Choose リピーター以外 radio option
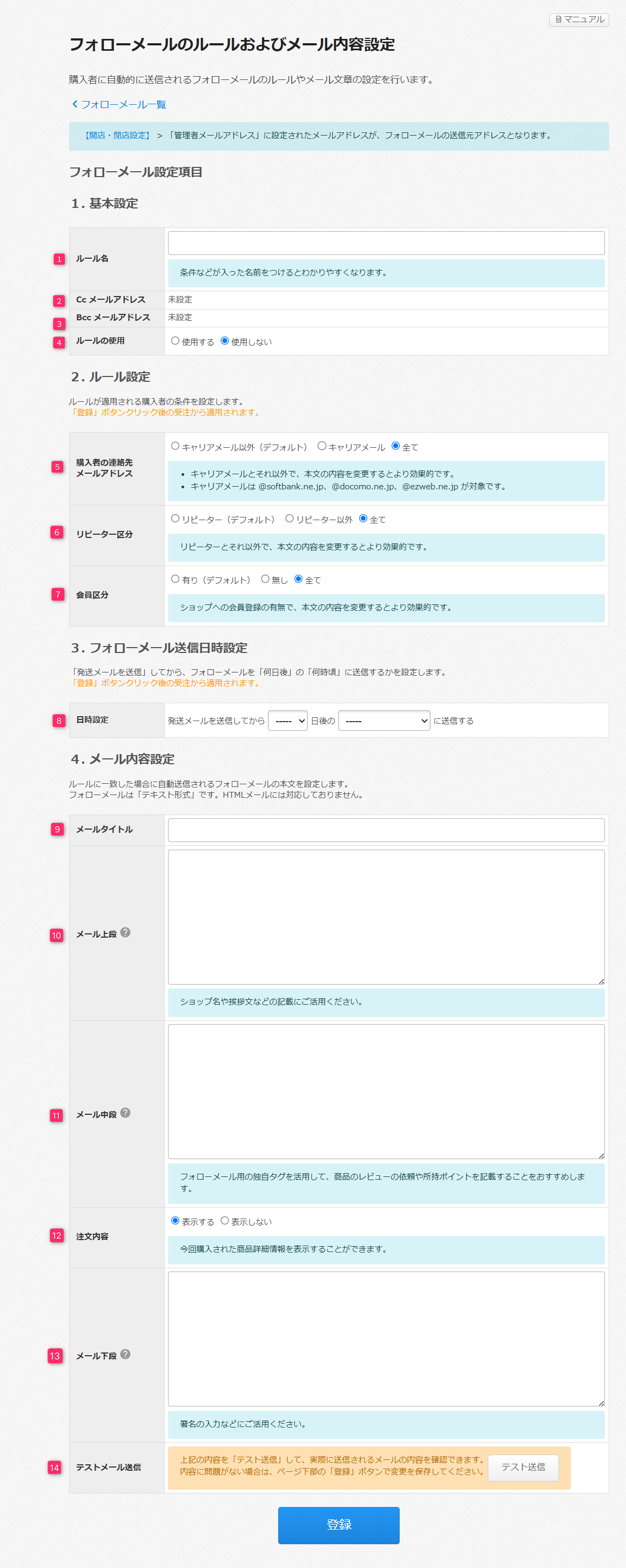Screen dimensions: 626x1568 click(x=290, y=519)
